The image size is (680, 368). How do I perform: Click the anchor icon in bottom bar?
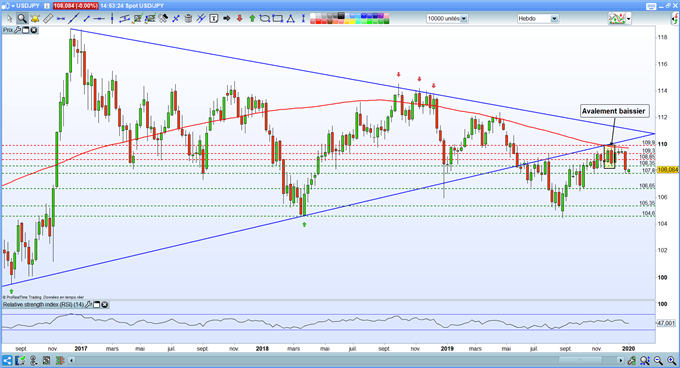pyautogui.click(x=33, y=361)
